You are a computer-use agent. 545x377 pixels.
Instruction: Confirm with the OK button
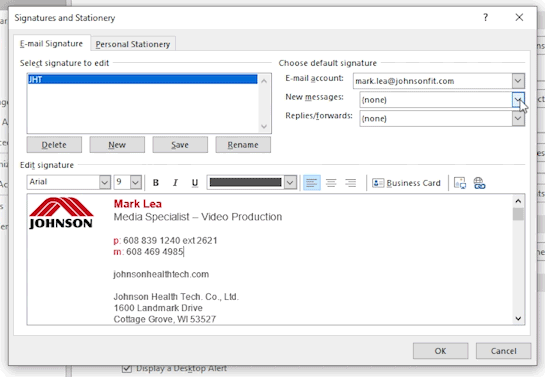point(440,351)
